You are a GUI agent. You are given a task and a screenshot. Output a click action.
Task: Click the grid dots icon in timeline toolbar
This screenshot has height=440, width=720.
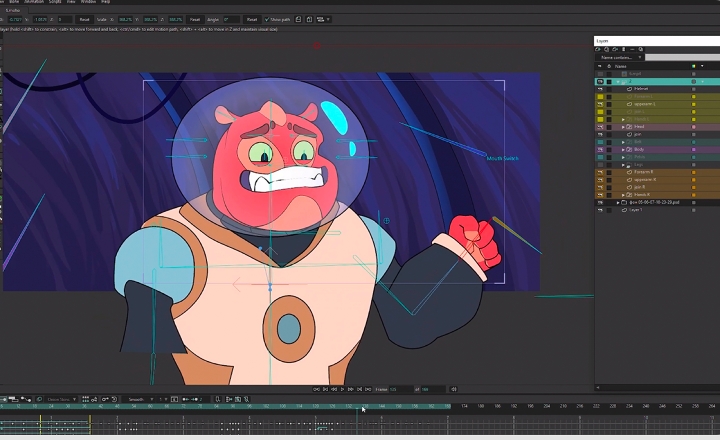(x=85, y=399)
